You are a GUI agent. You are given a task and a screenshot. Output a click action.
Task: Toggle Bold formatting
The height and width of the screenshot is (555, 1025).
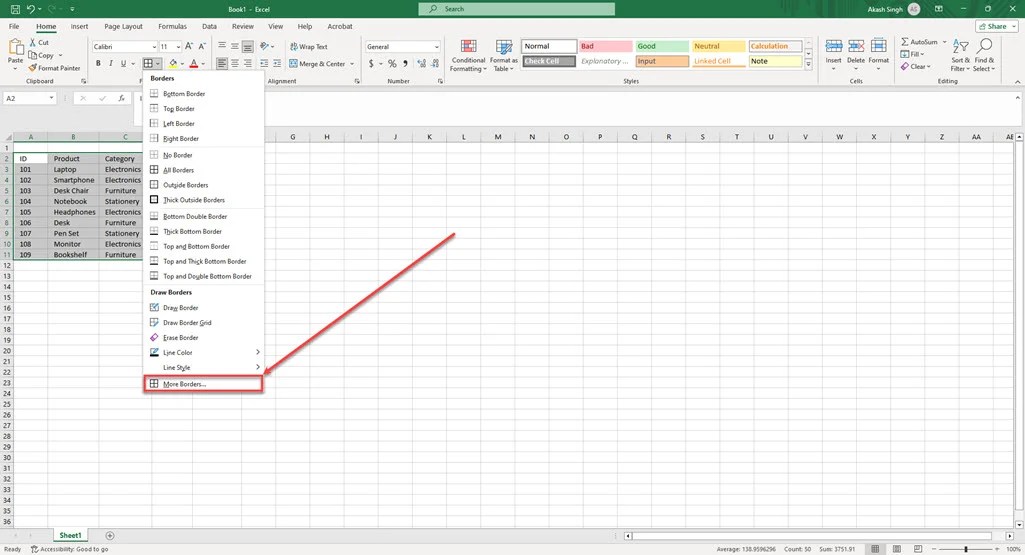click(98, 63)
